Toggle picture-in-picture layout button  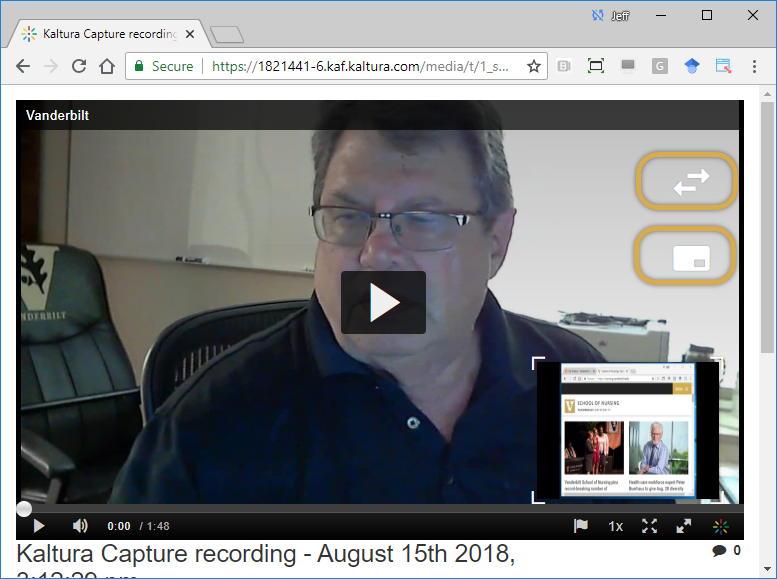pos(687,256)
